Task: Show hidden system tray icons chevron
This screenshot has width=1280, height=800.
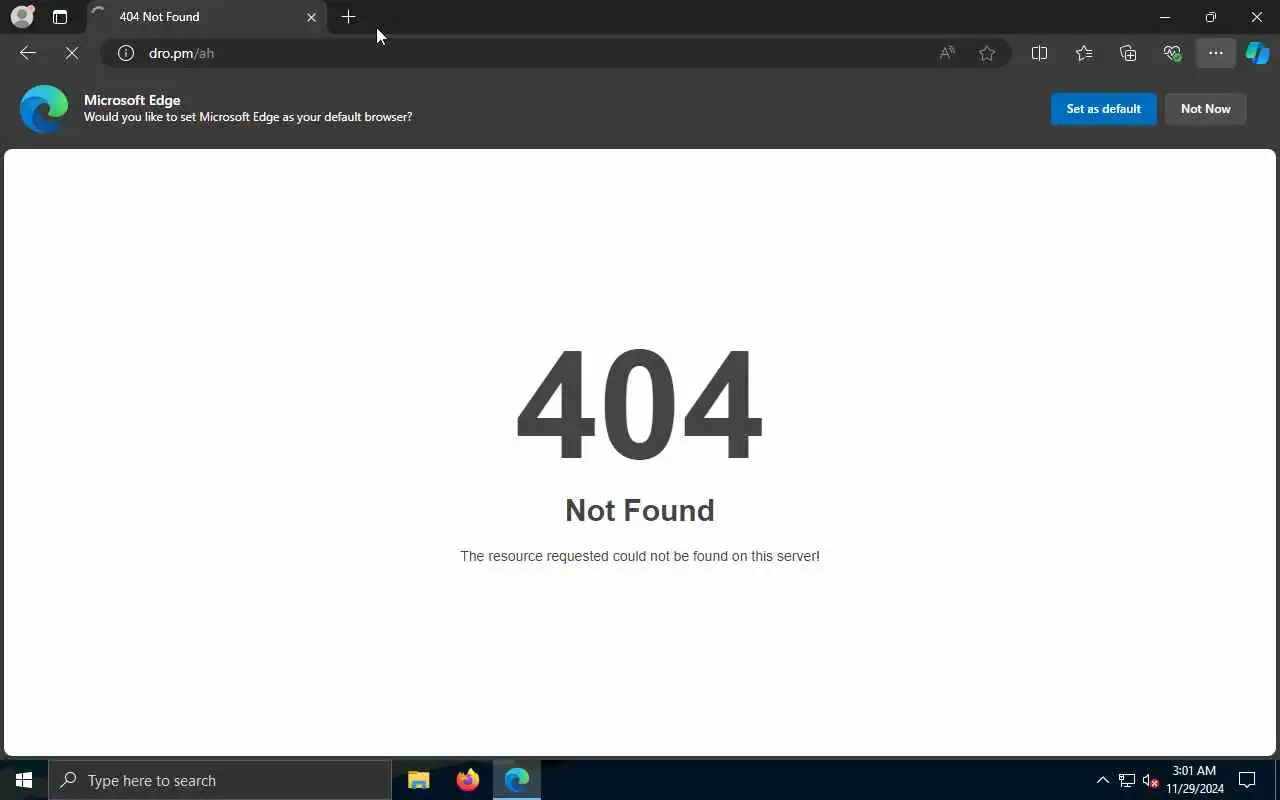Action: coord(1103,780)
